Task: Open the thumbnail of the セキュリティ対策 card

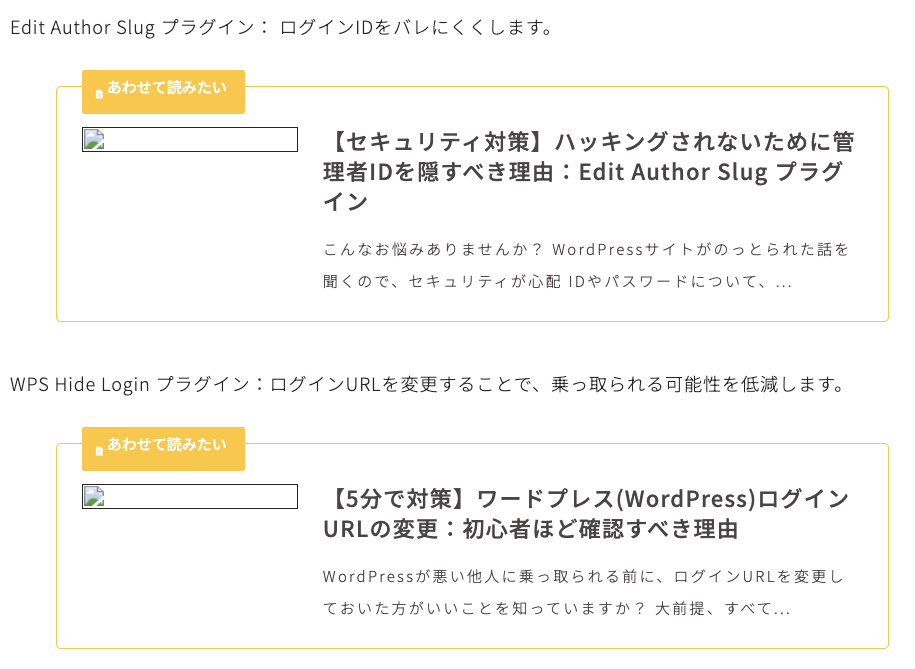Action: (x=190, y=140)
